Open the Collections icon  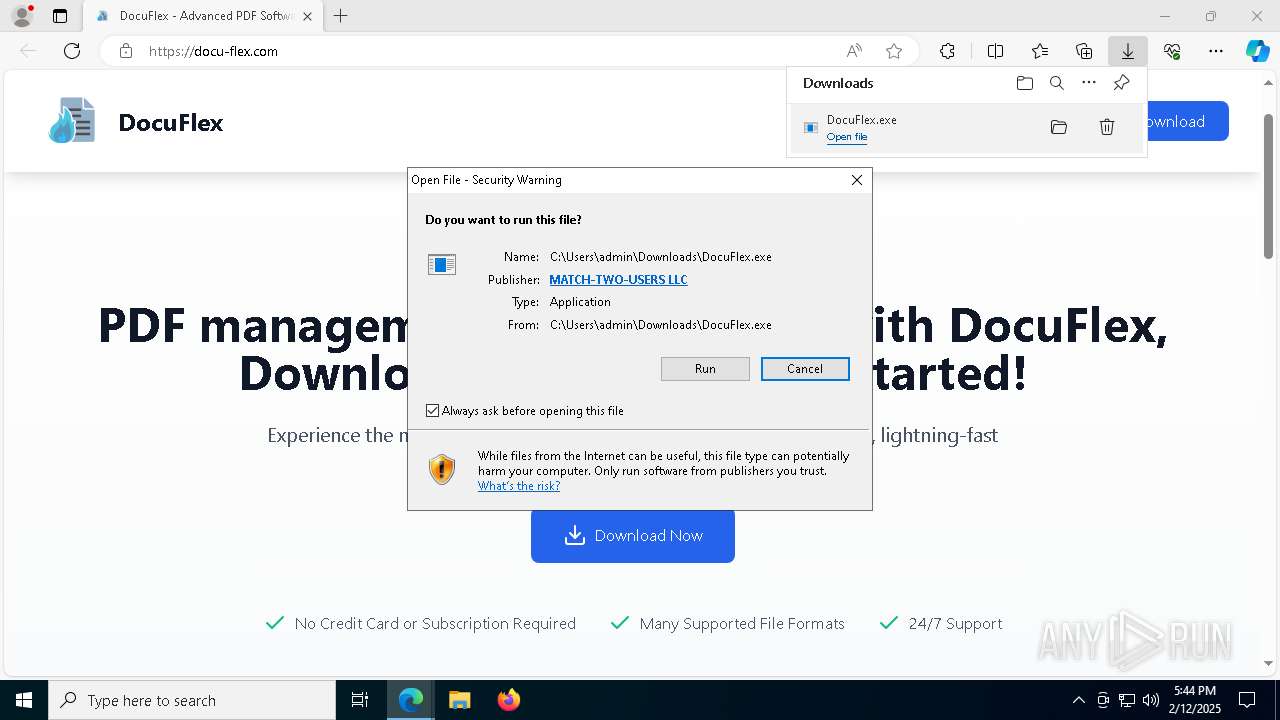pyautogui.click(x=1084, y=51)
